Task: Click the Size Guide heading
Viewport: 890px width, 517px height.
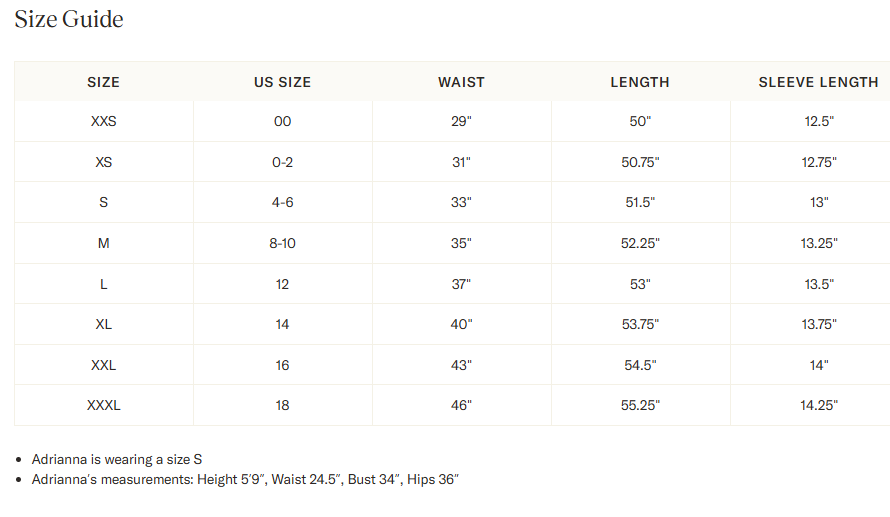Action: (69, 19)
